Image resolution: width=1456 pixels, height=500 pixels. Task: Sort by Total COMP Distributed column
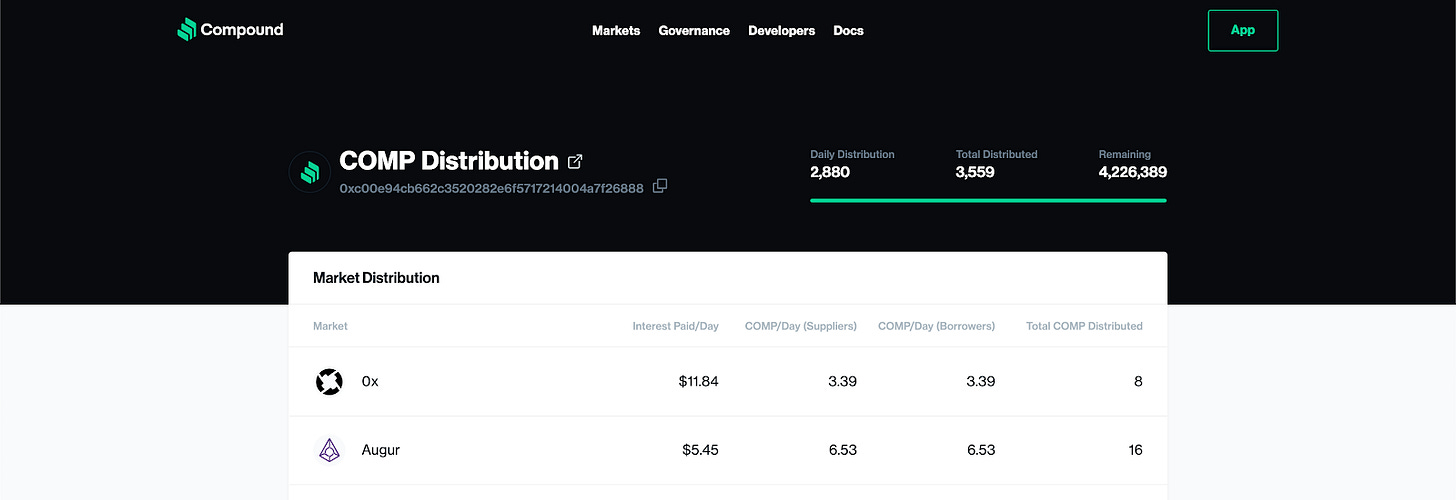tap(1084, 326)
